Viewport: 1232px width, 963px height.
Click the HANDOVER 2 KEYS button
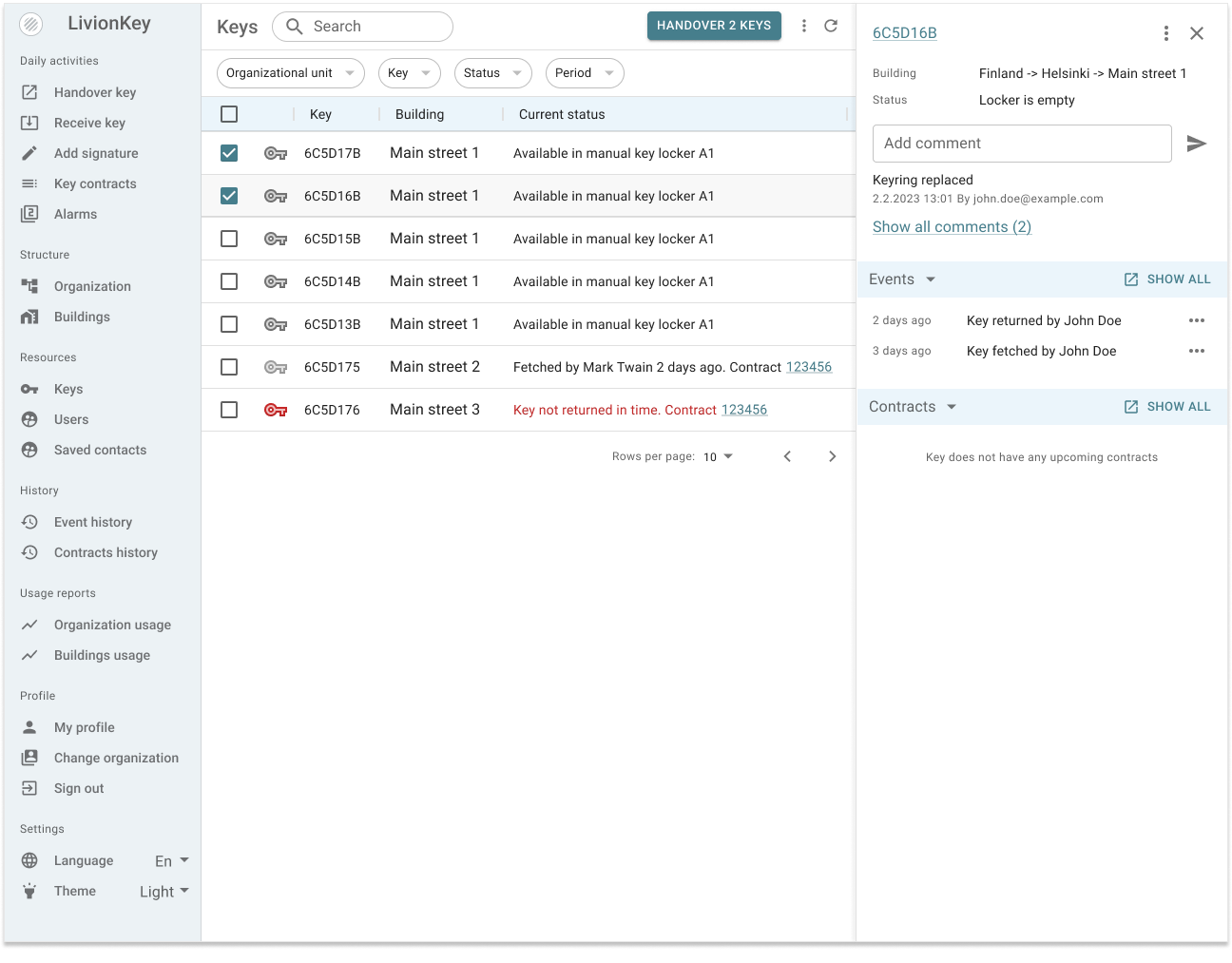coord(714,26)
